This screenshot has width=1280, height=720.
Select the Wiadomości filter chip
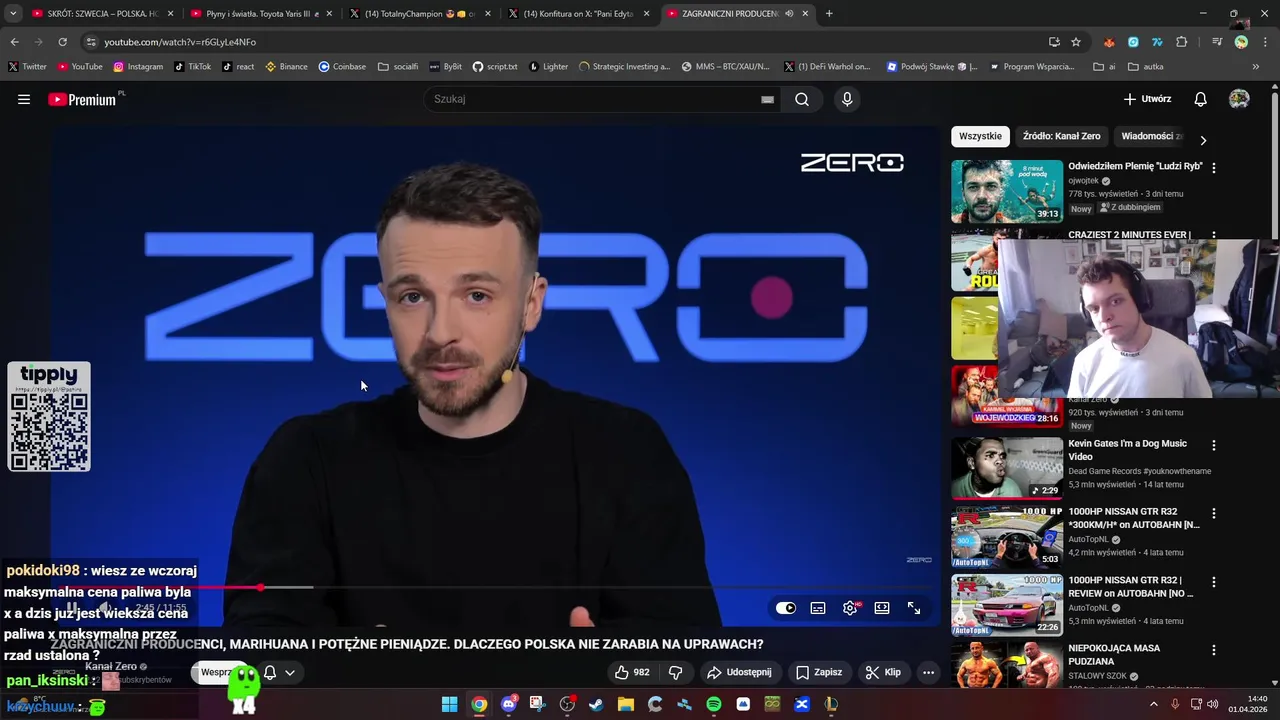(1152, 136)
